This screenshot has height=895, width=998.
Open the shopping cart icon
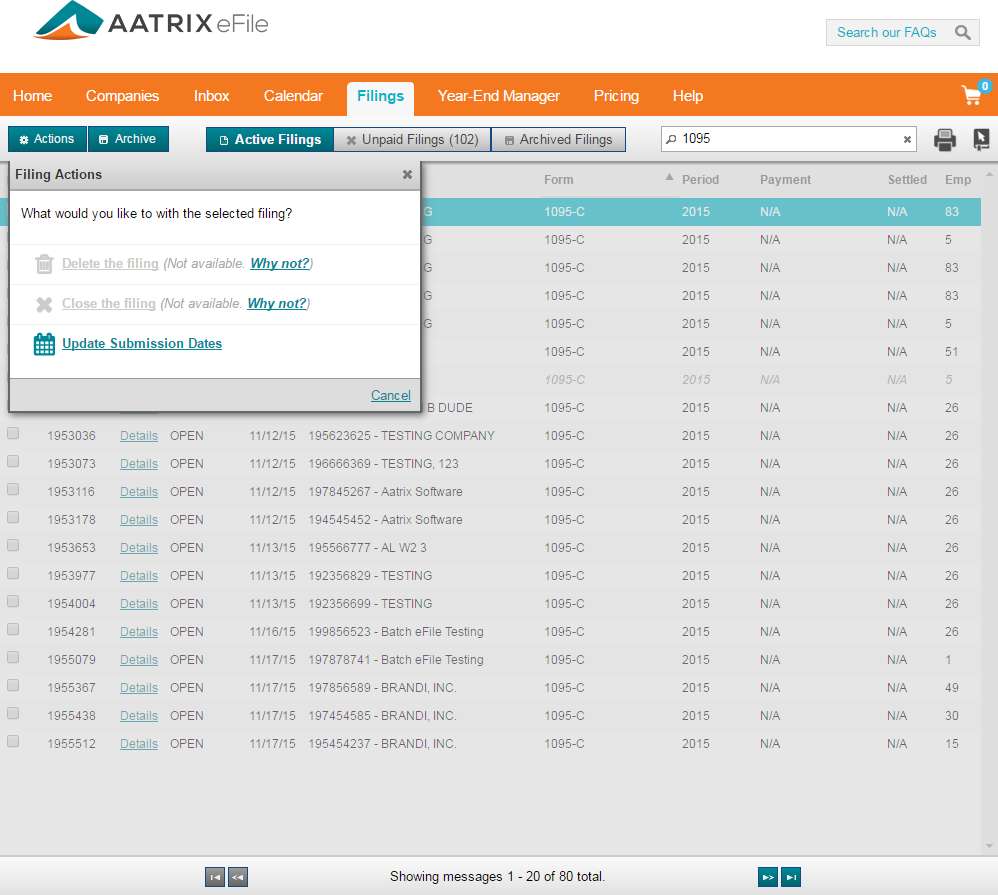pos(972,96)
